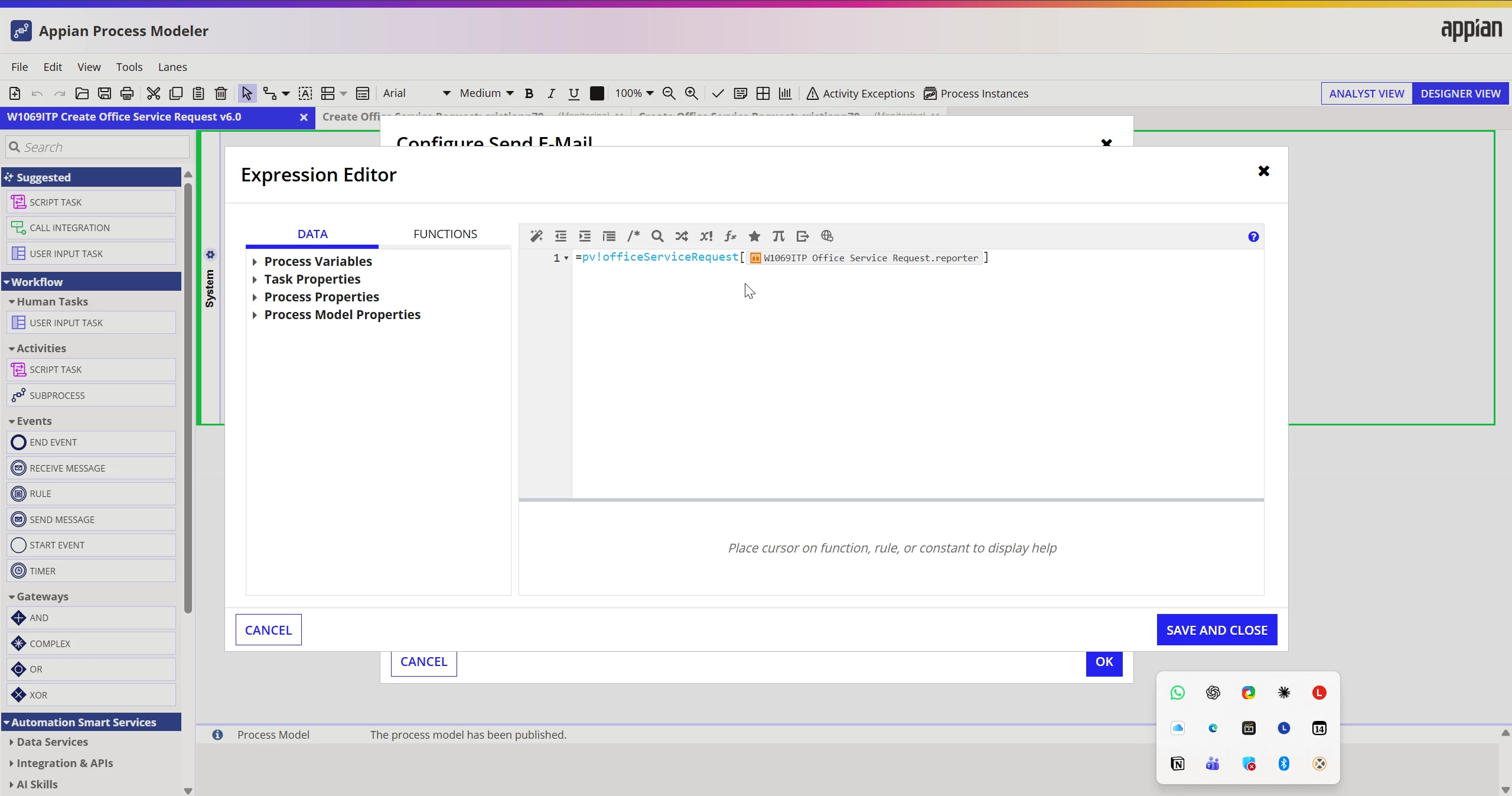Click the Office Service Request.reporter field chip

point(865,258)
